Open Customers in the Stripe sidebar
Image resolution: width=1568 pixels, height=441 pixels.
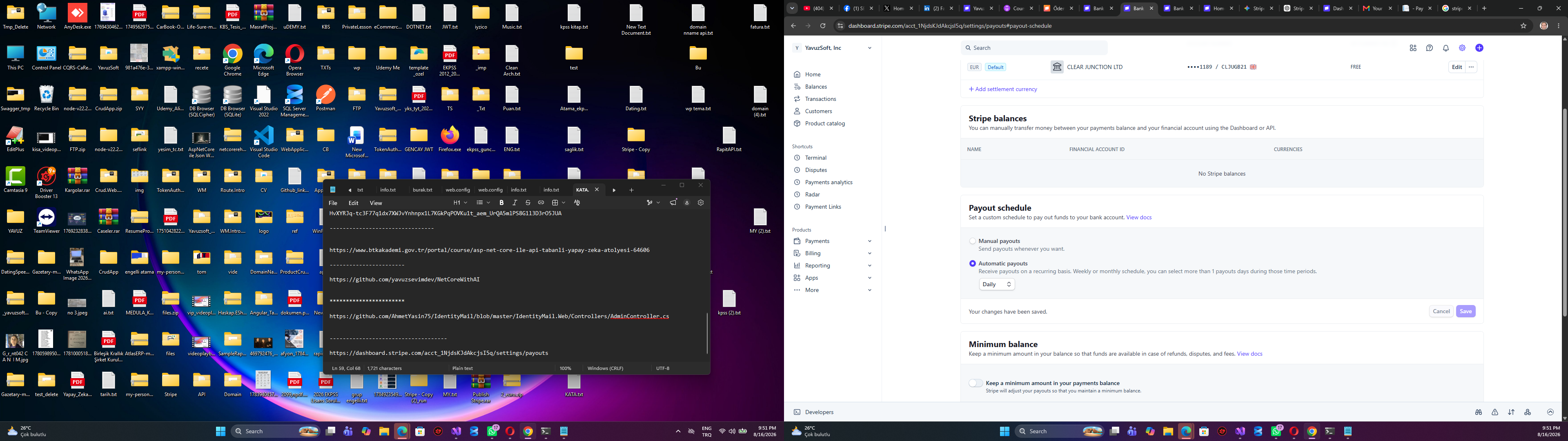click(x=813, y=111)
